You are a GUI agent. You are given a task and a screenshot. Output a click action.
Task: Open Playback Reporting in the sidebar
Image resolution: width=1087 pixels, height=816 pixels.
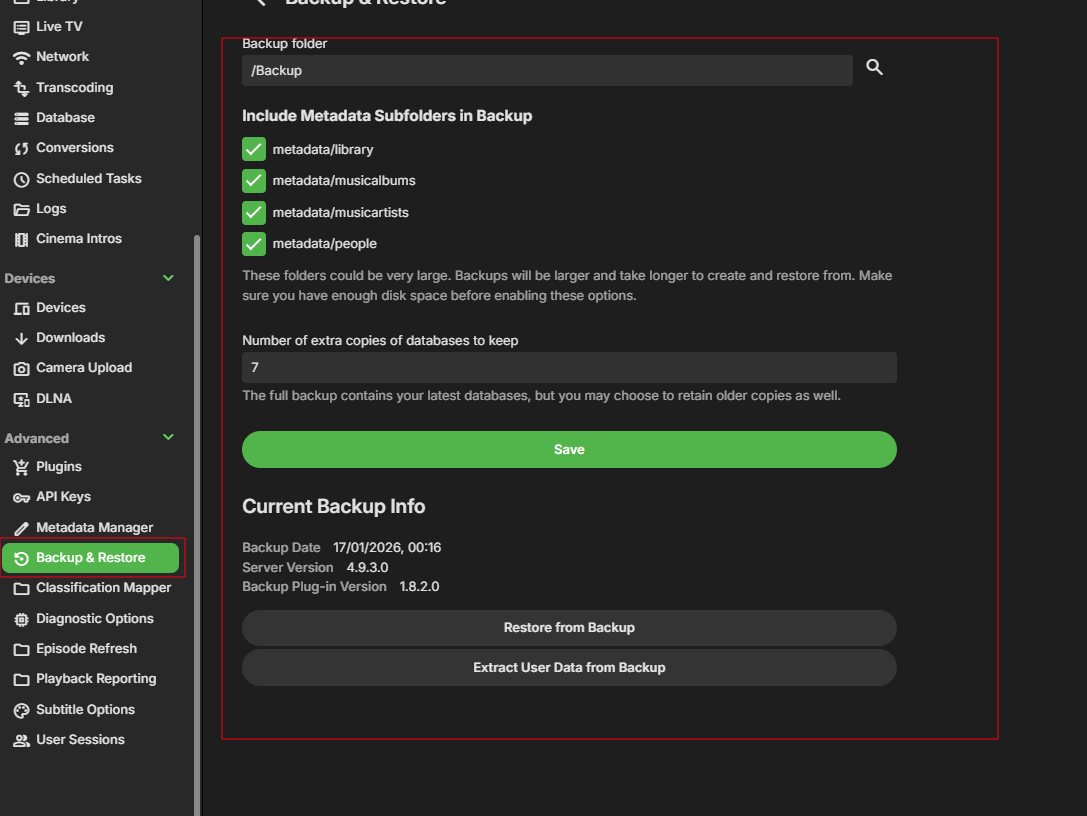point(96,679)
